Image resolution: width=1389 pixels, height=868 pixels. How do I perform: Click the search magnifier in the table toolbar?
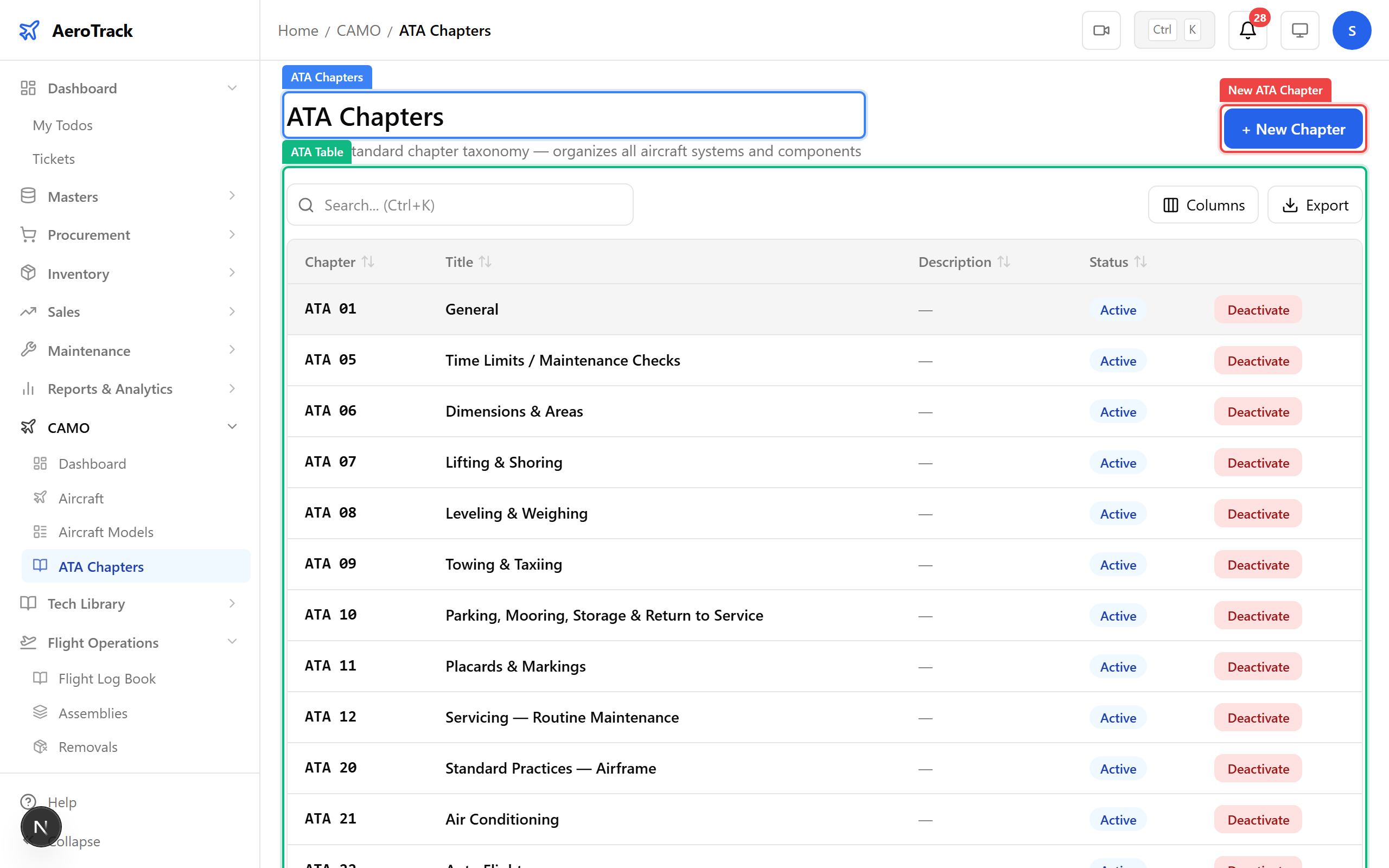(x=306, y=205)
